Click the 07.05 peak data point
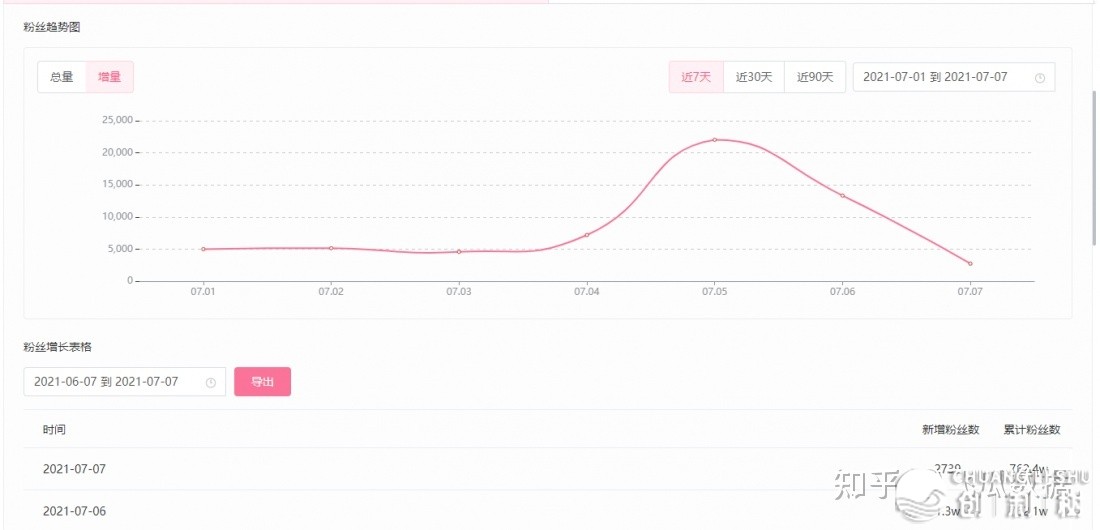 coord(715,140)
